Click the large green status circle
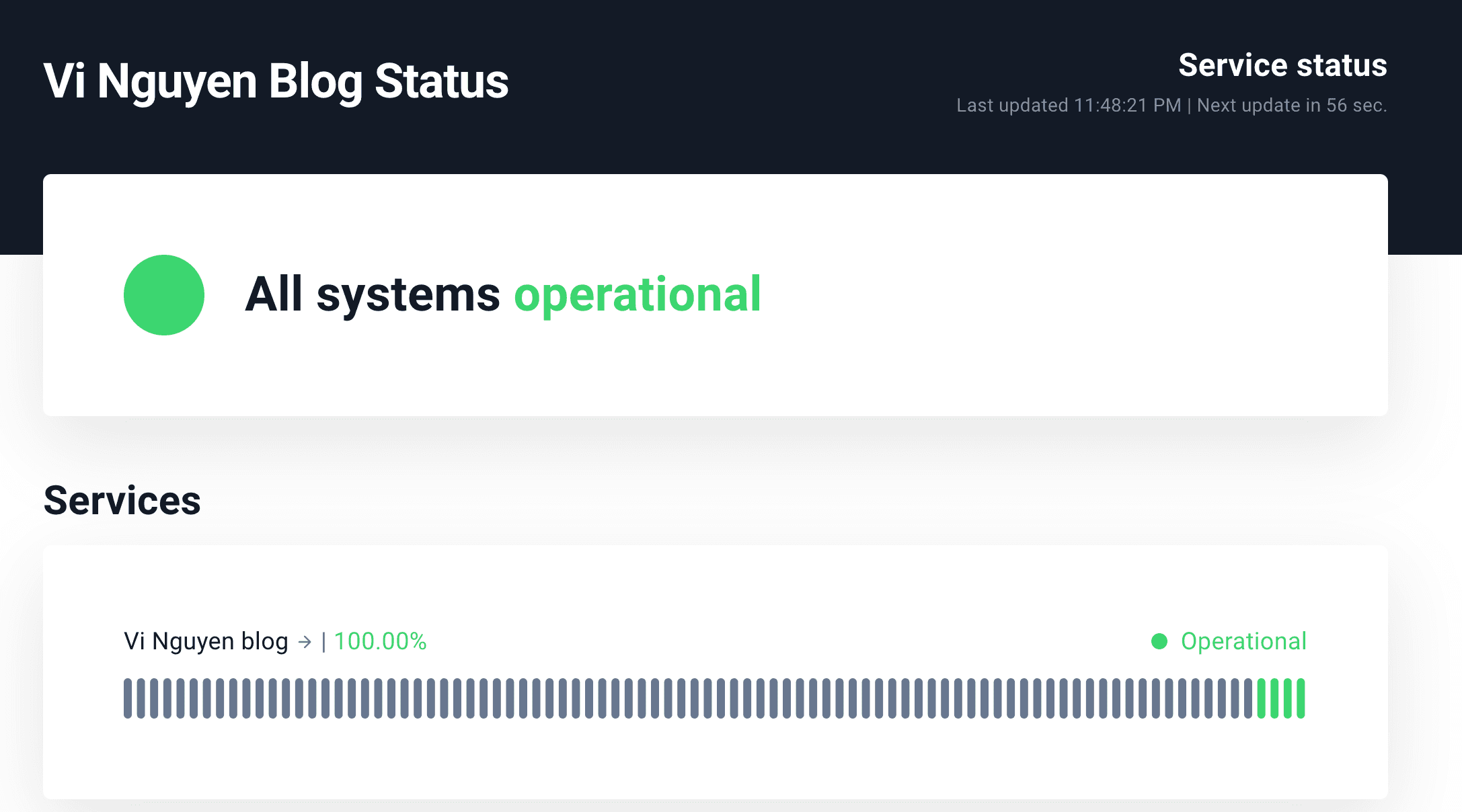 pyautogui.click(x=163, y=294)
